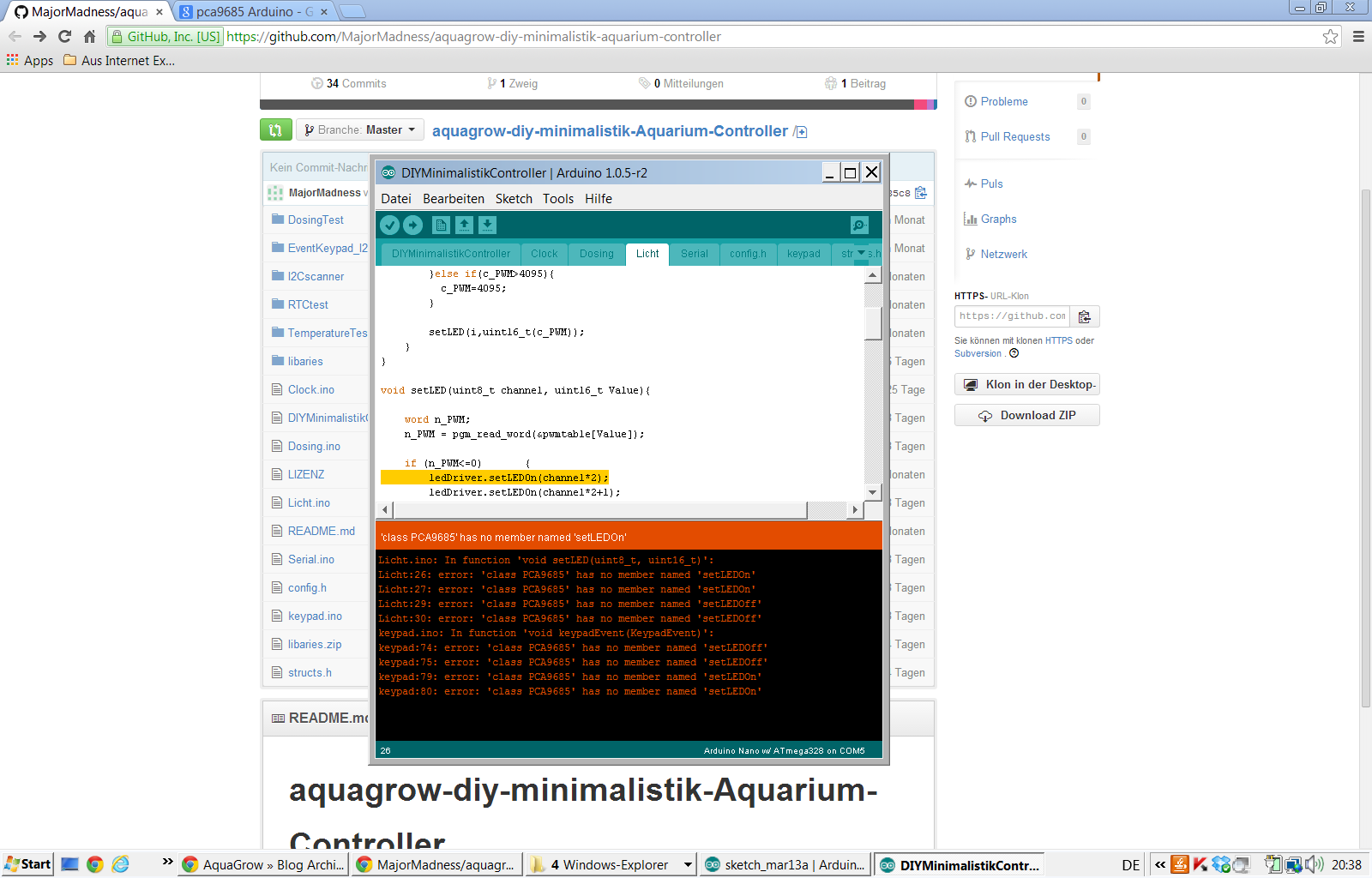Open the Graphs link
The width and height of the screenshot is (1372, 878).
click(998, 219)
